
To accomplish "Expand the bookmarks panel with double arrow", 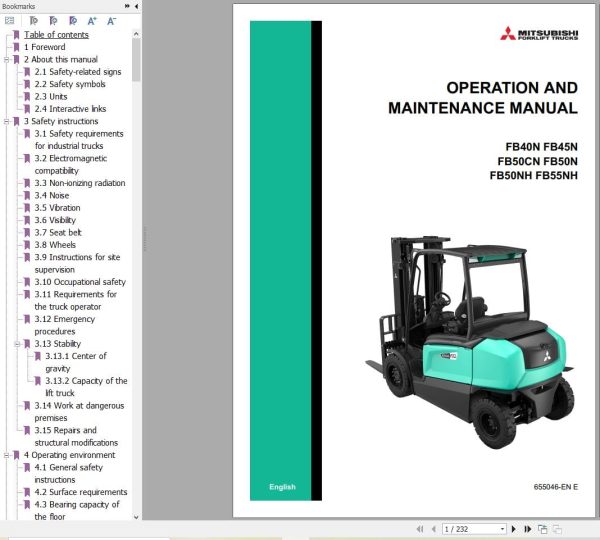I will (x=127, y=6).
